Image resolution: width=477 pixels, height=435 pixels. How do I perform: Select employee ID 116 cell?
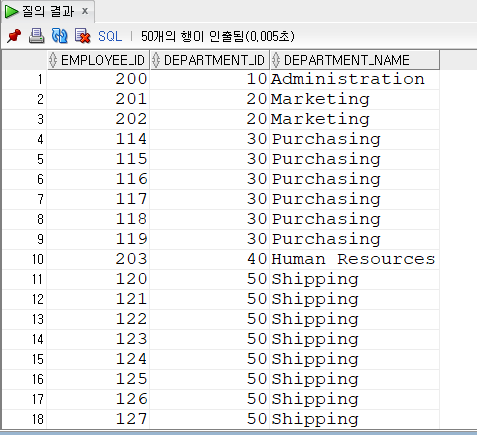pos(98,179)
